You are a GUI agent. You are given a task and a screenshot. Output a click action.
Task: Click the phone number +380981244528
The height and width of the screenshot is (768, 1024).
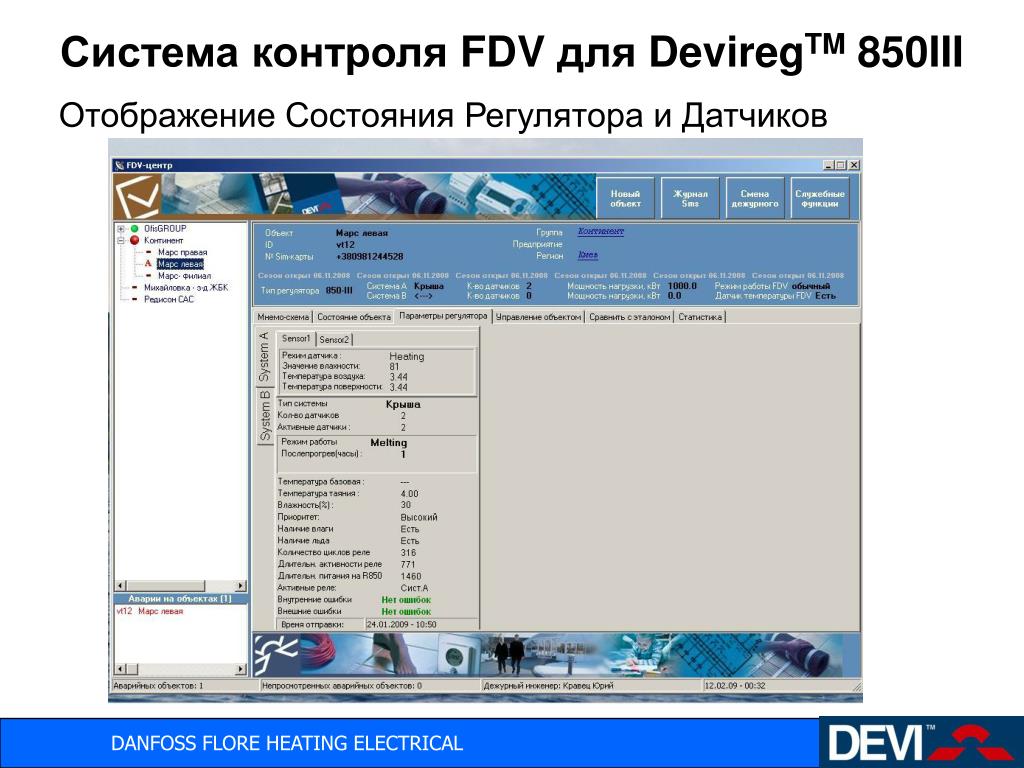point(370,257)
